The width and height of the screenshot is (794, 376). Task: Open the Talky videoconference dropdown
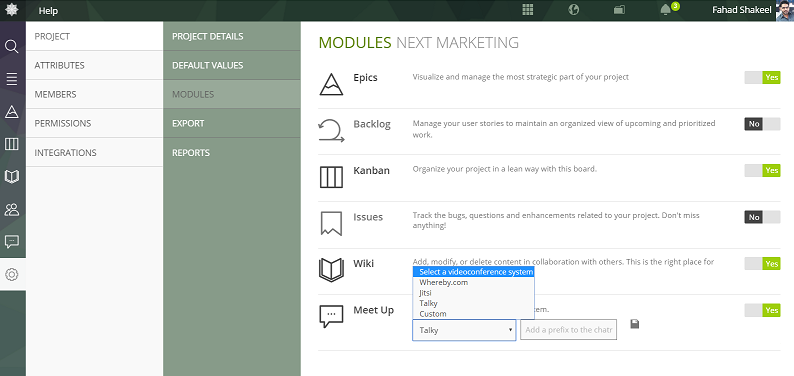pyautogui.click(x=464, y=330)
